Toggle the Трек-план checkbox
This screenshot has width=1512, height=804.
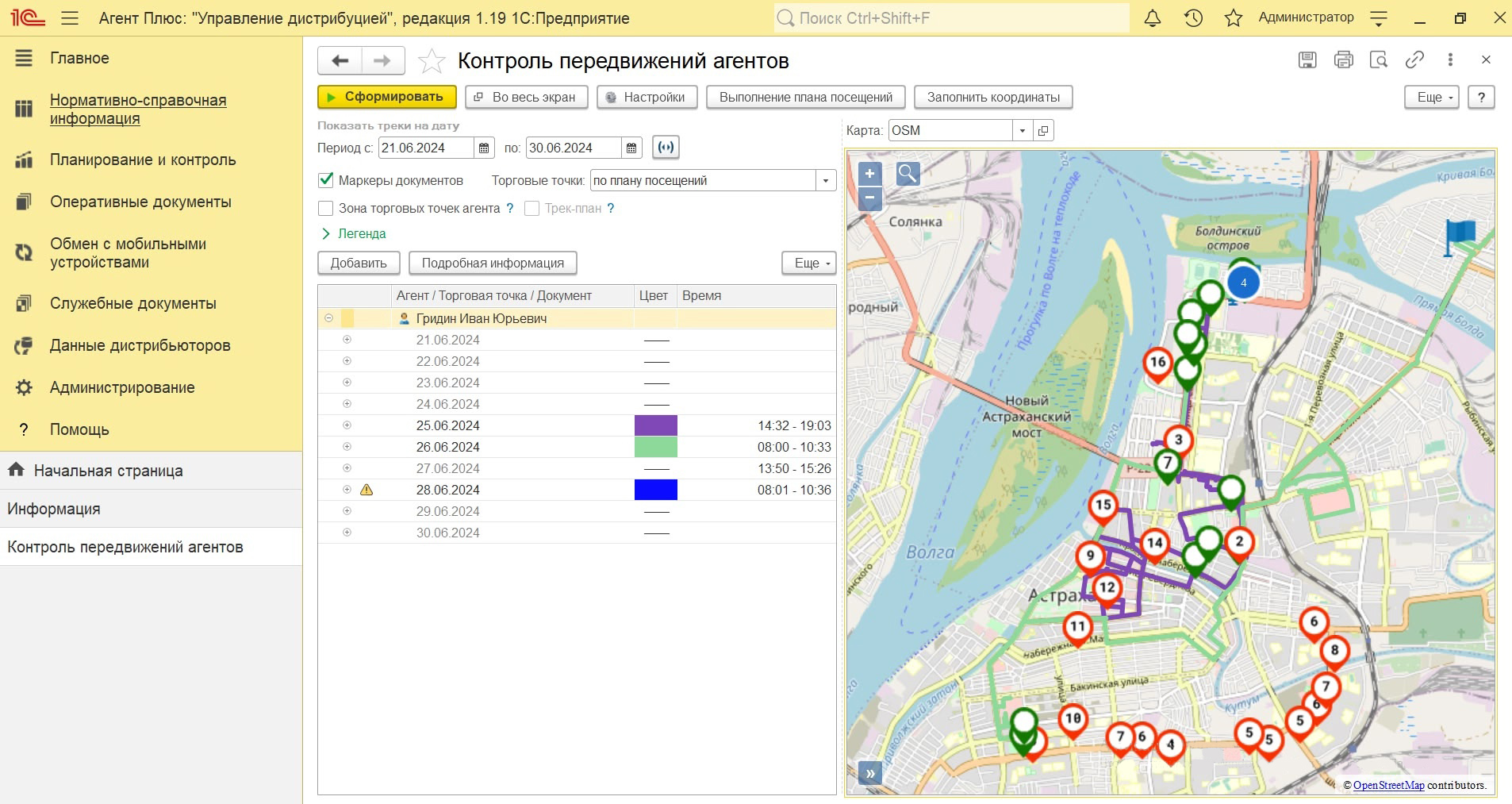tap(532, 209)
